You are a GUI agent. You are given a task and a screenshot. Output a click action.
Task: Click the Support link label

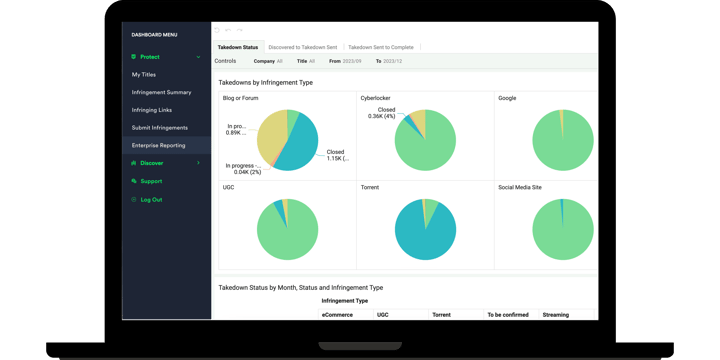[151, 181]
